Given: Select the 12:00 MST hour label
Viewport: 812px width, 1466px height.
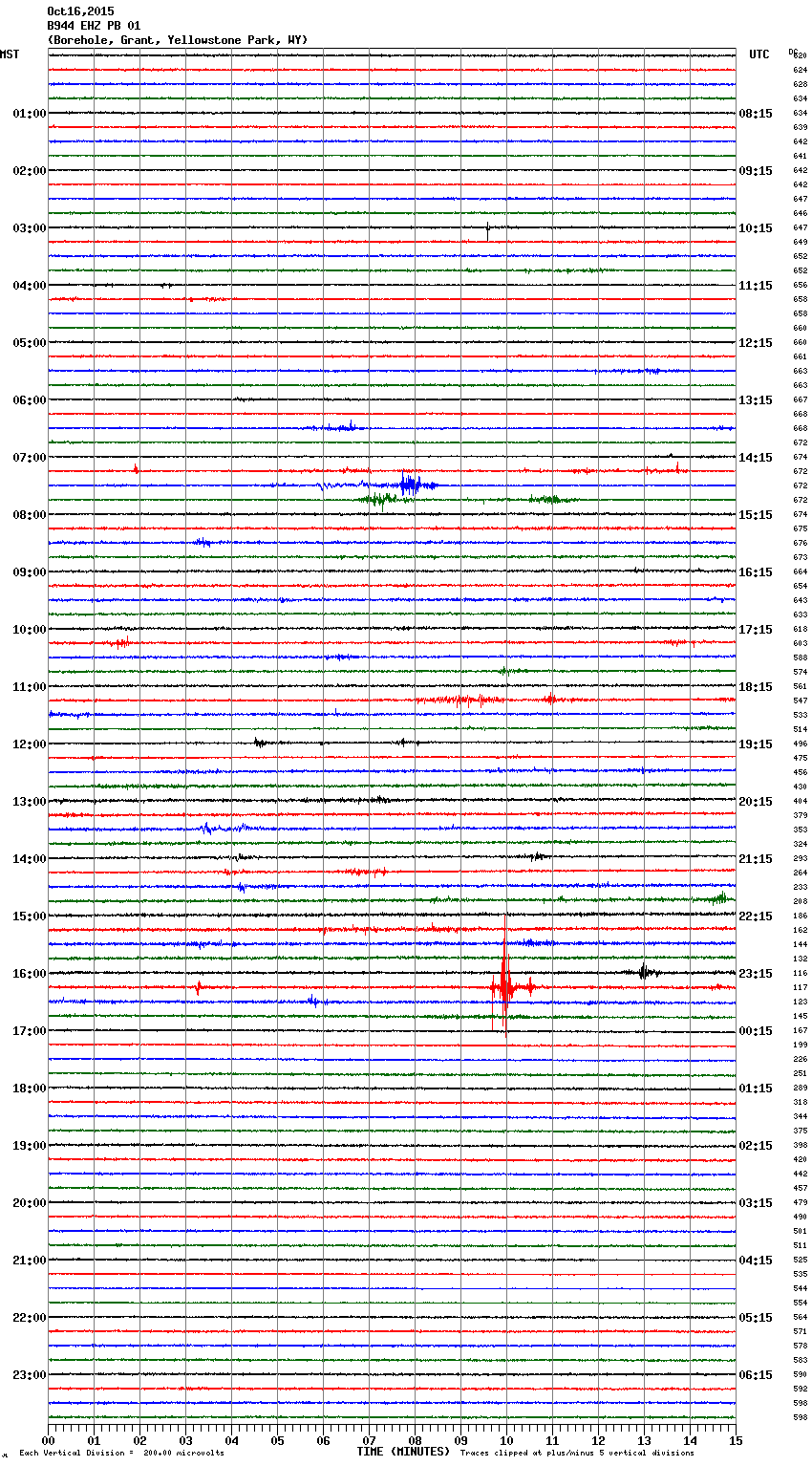Looking at the screenshot, I should [x=29, y=744].
